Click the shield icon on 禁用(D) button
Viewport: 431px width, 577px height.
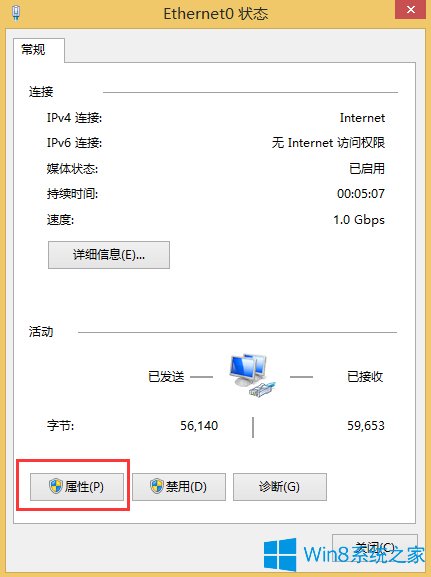157,486
